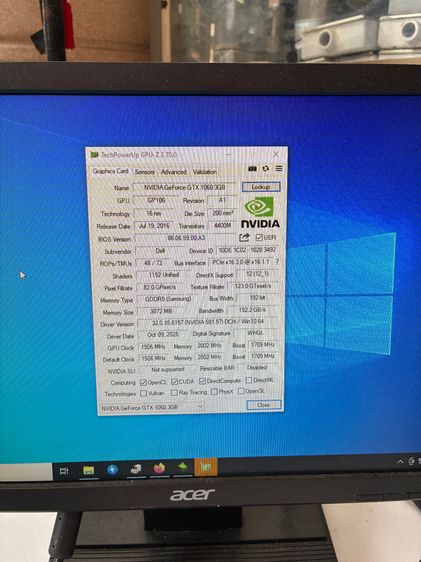421x562 pixels.
Task: Take a GPU-Z screenshot with camera icon
Action: (x=252, y=168)
